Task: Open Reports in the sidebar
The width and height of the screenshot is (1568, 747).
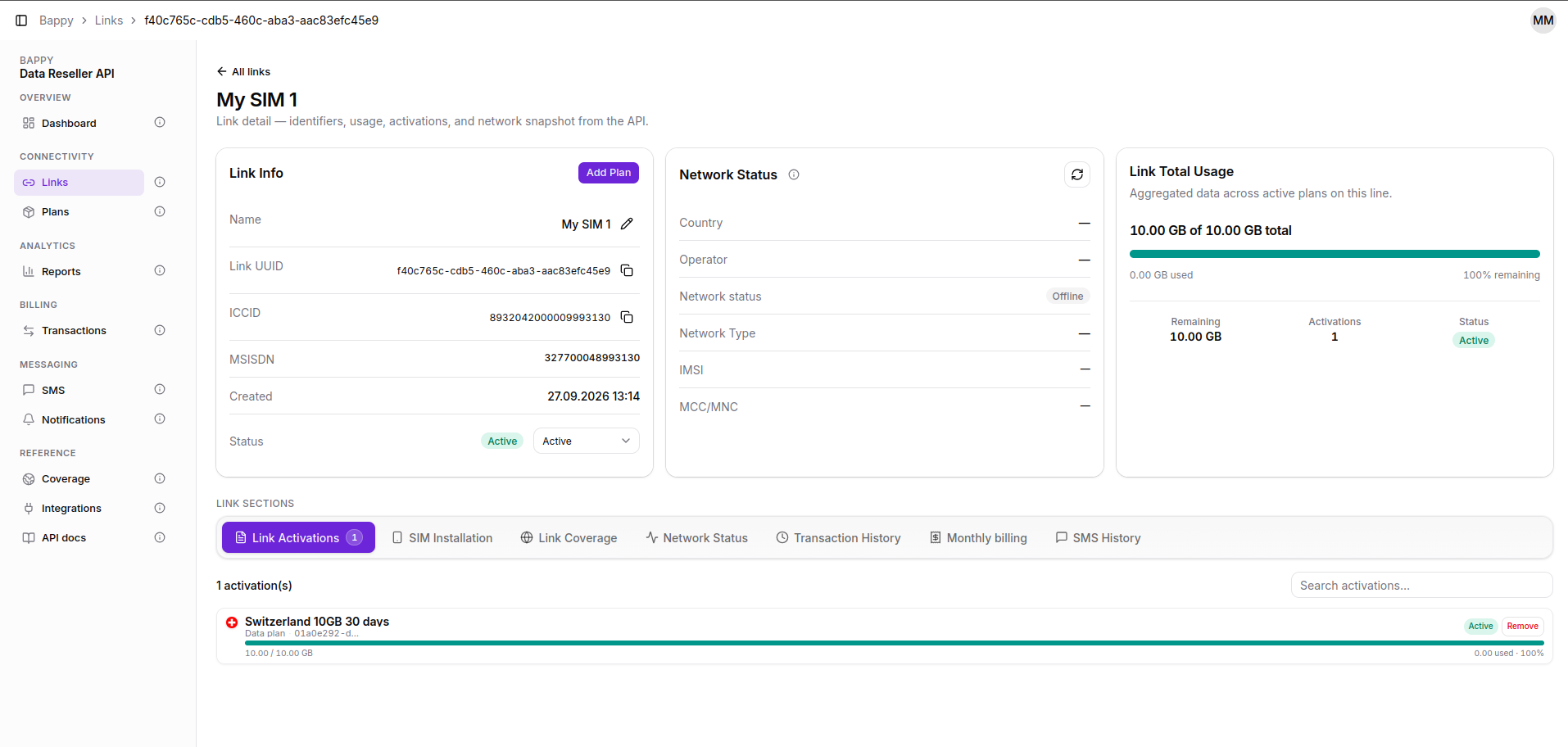Action: point(79,271)
